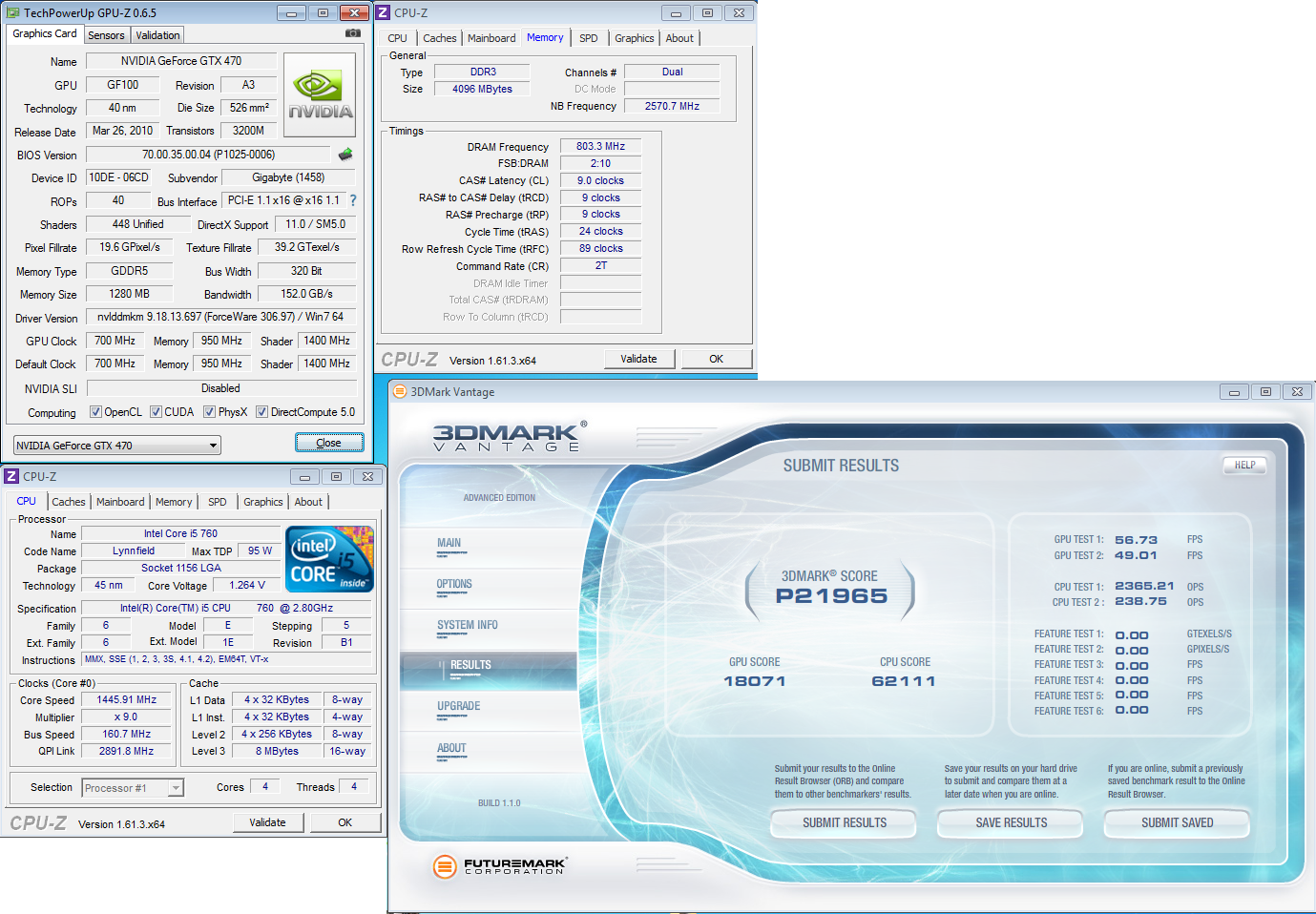Image resolution: width=1316 pixels, height=914 pixels.
Task: Toggle the CUDA checkbox
Action: pyautogui.click(x=156, y=412)
